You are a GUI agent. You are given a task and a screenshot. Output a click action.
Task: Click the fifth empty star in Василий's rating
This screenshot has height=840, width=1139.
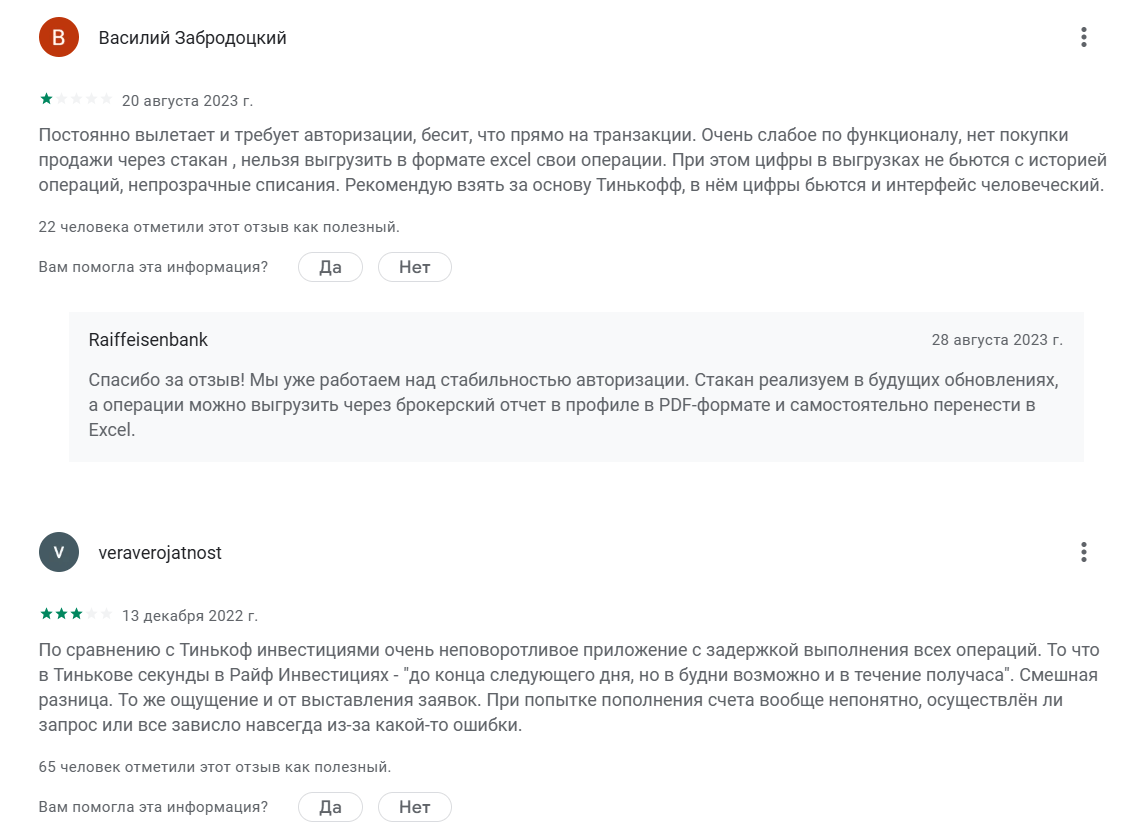tap(106, 99)
